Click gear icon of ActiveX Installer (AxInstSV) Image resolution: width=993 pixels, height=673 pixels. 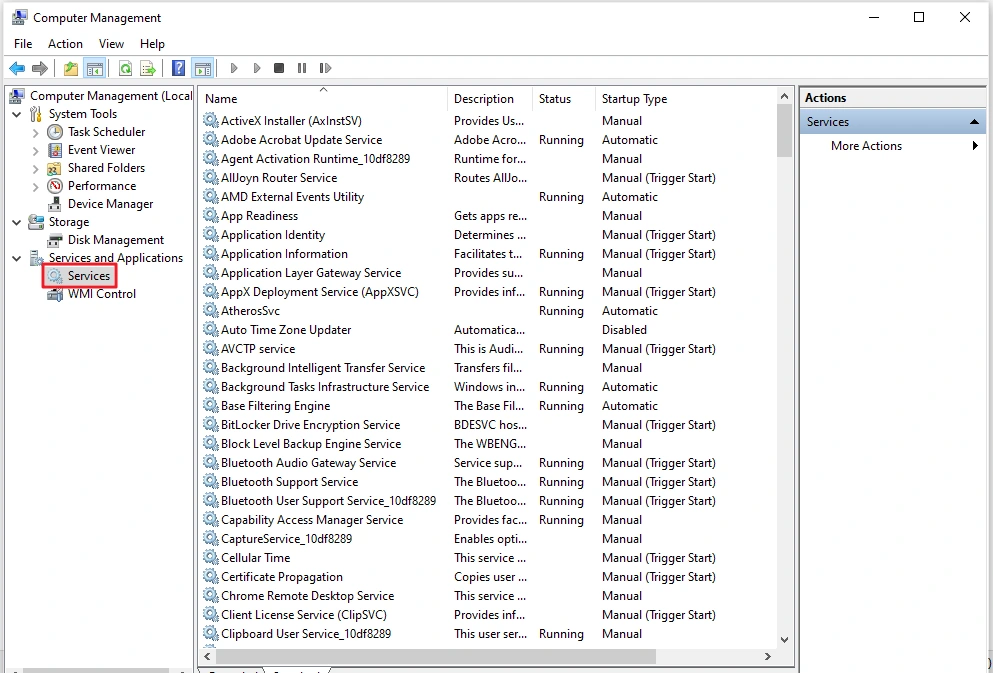(x=210, y=120)
